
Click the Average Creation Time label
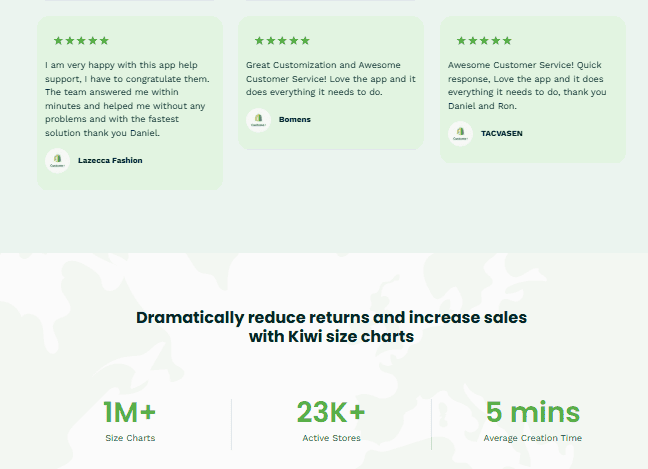[x=532, y=438]
